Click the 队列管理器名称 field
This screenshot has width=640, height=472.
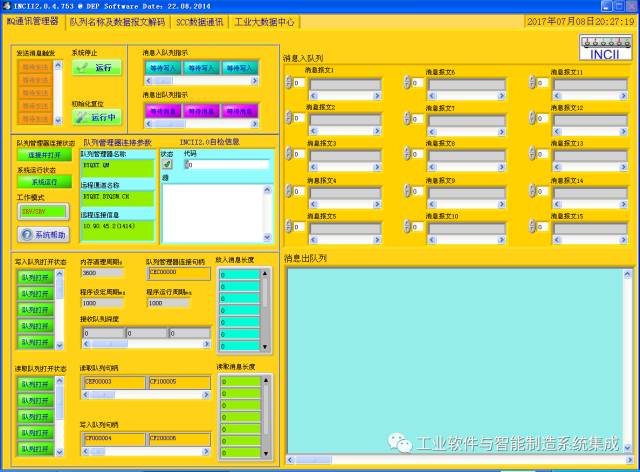(x=118, y=168)
